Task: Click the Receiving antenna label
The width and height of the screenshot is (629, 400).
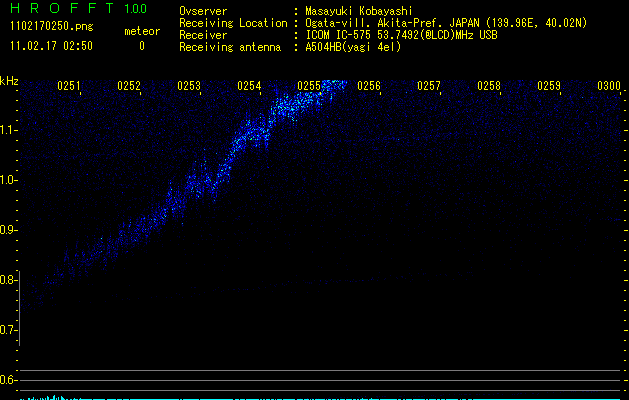Action: coord(230,47)
